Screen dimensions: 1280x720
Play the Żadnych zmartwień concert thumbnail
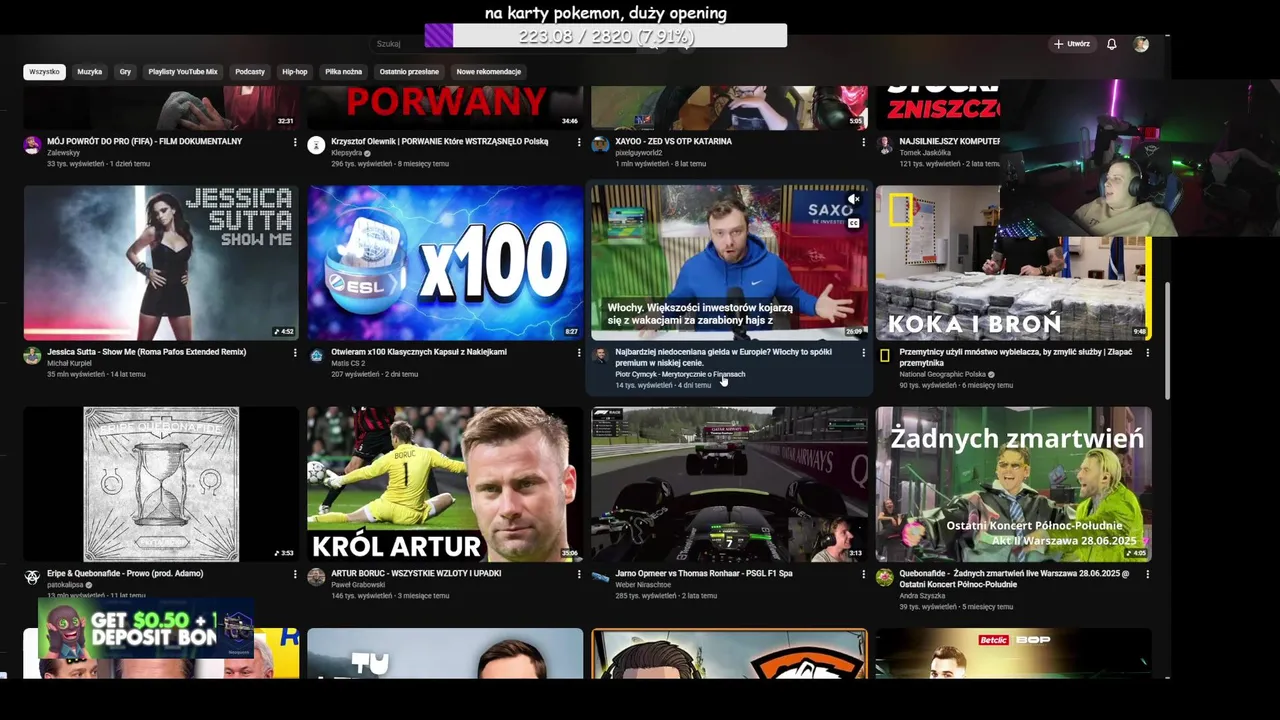(x=1013, y=484)
